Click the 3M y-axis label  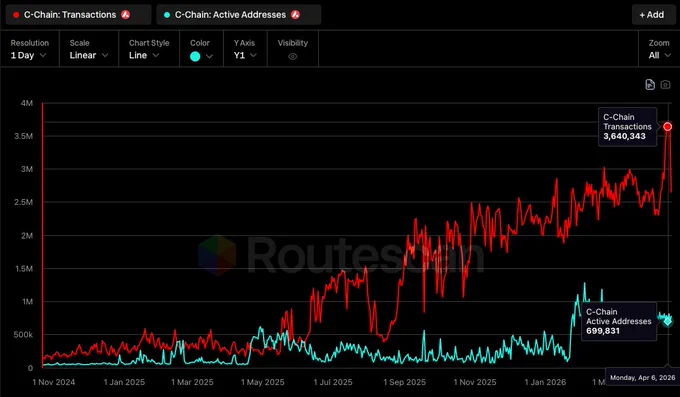tap(27, 169)
